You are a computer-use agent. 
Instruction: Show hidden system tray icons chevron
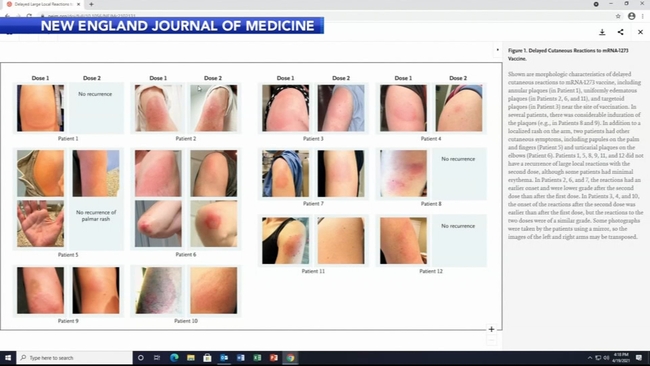tap(590, 357)
